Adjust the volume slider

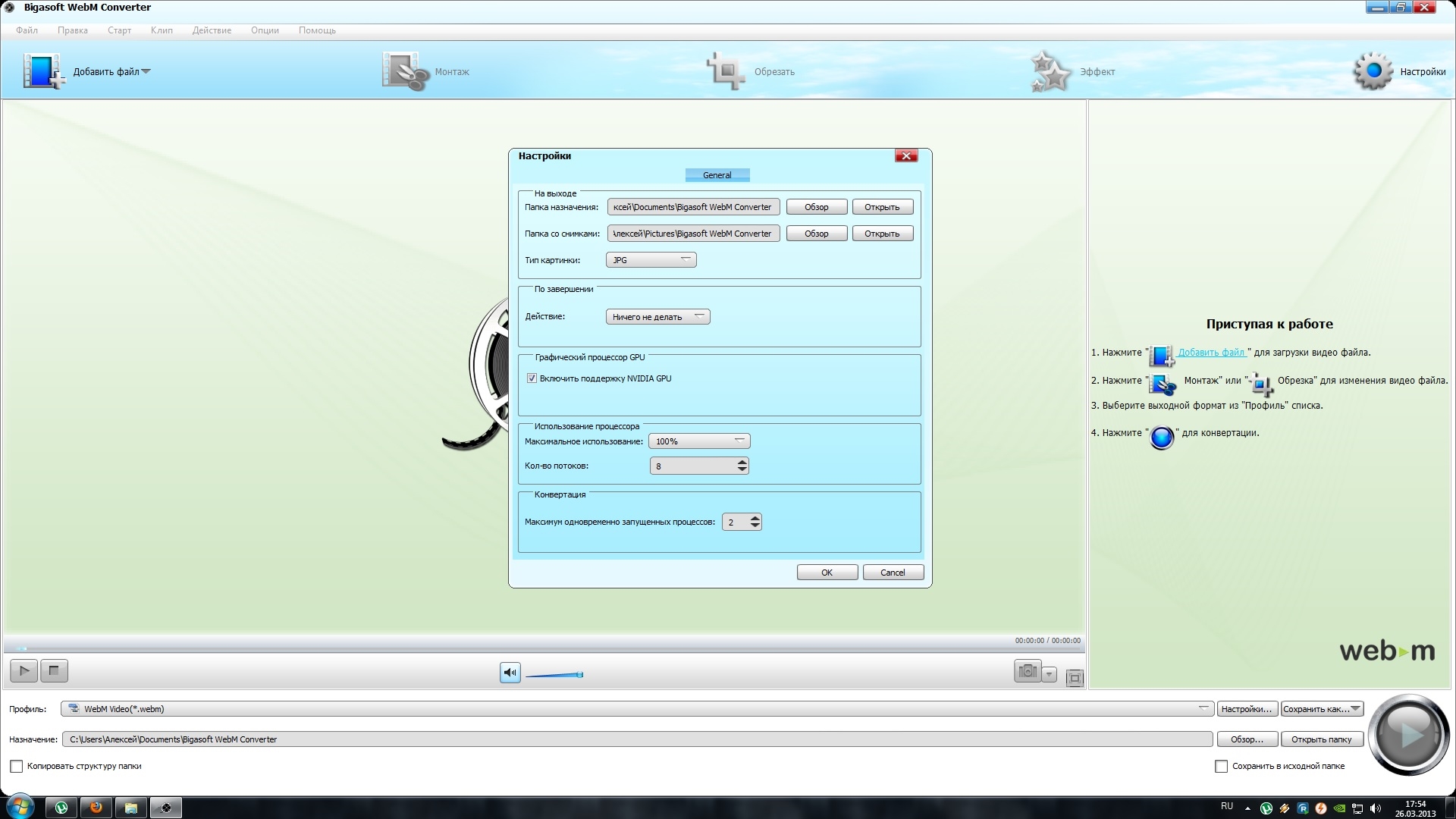[x=555, y=674]
